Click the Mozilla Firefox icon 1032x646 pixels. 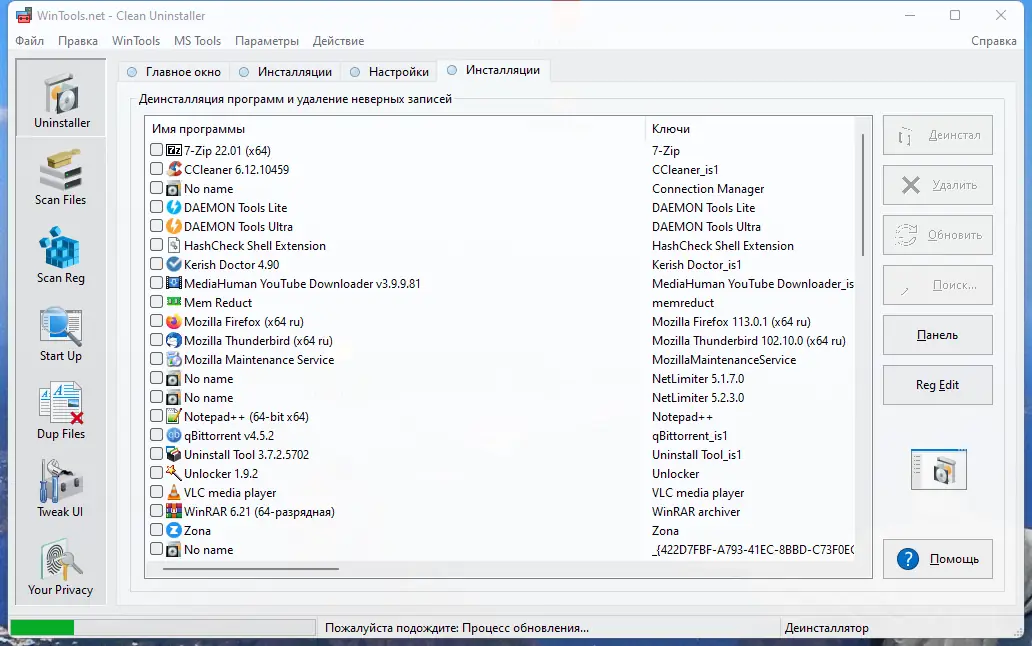click(x=174, y=322)
